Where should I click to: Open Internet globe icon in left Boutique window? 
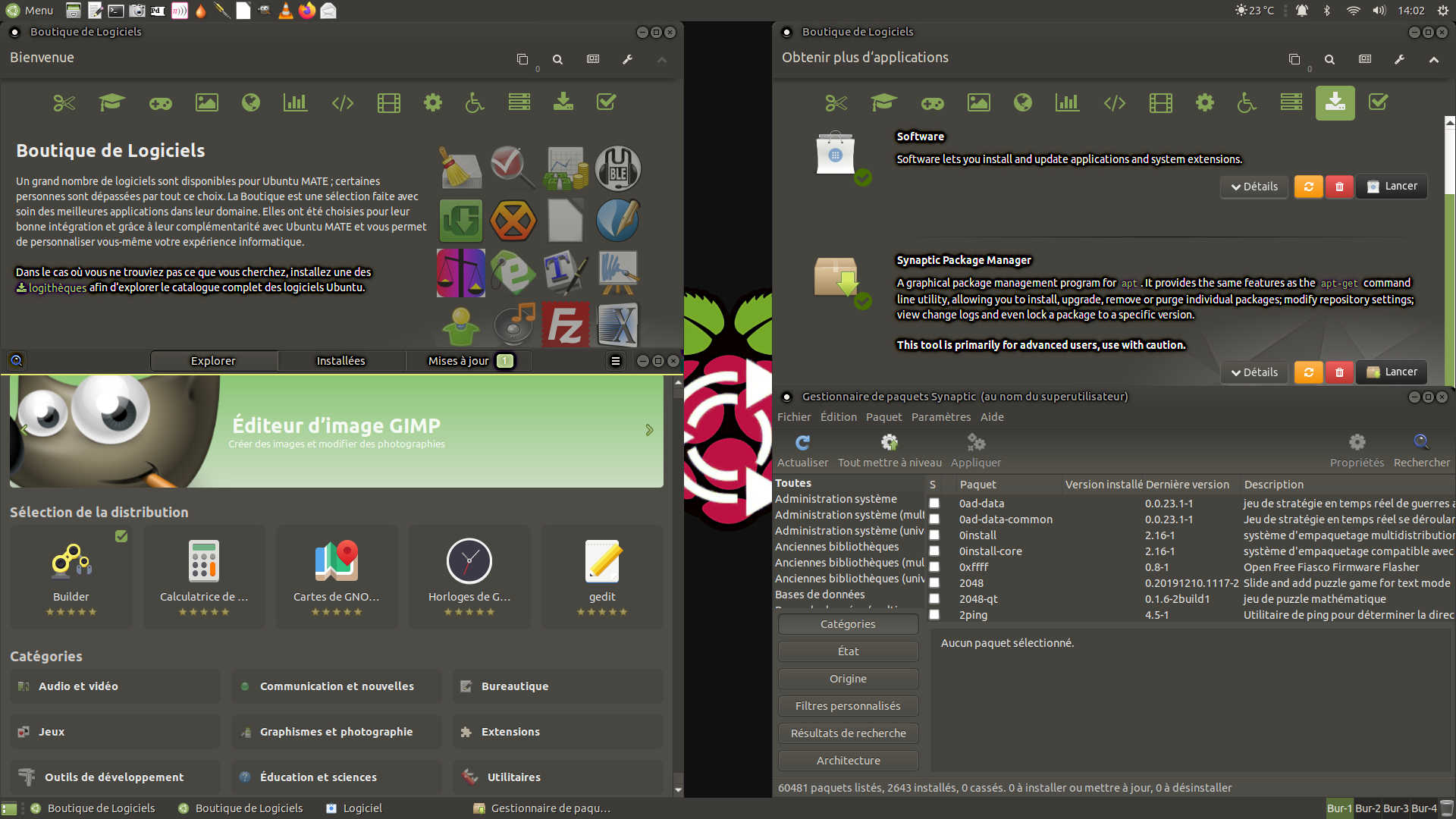point(251,102)
